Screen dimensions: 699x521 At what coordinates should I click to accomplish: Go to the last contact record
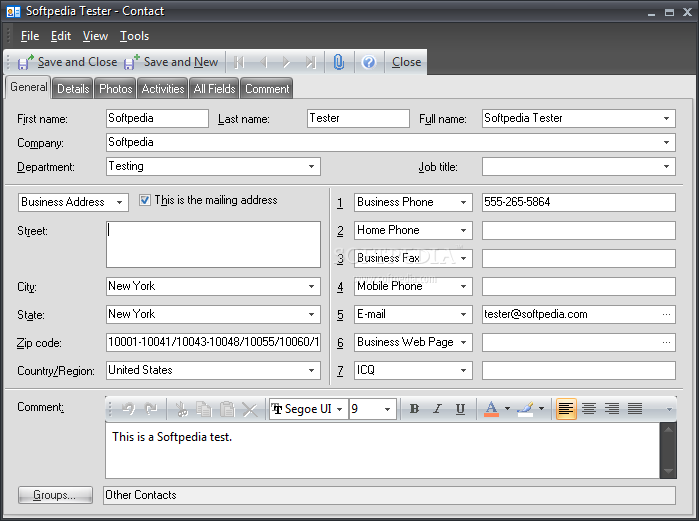pos(311,62)
